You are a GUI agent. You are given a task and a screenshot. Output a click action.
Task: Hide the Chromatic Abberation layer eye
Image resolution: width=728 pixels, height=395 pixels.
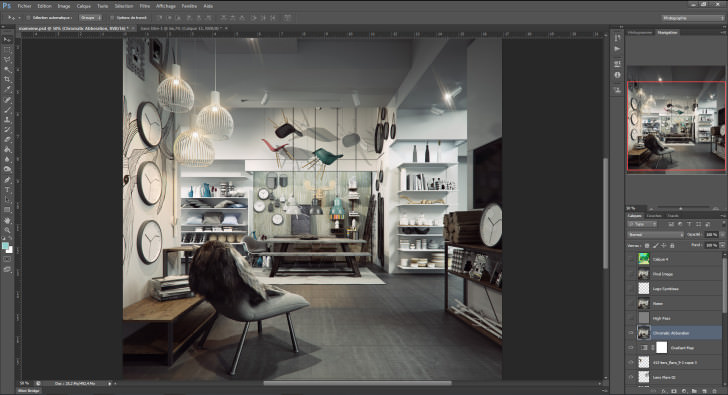630,333
